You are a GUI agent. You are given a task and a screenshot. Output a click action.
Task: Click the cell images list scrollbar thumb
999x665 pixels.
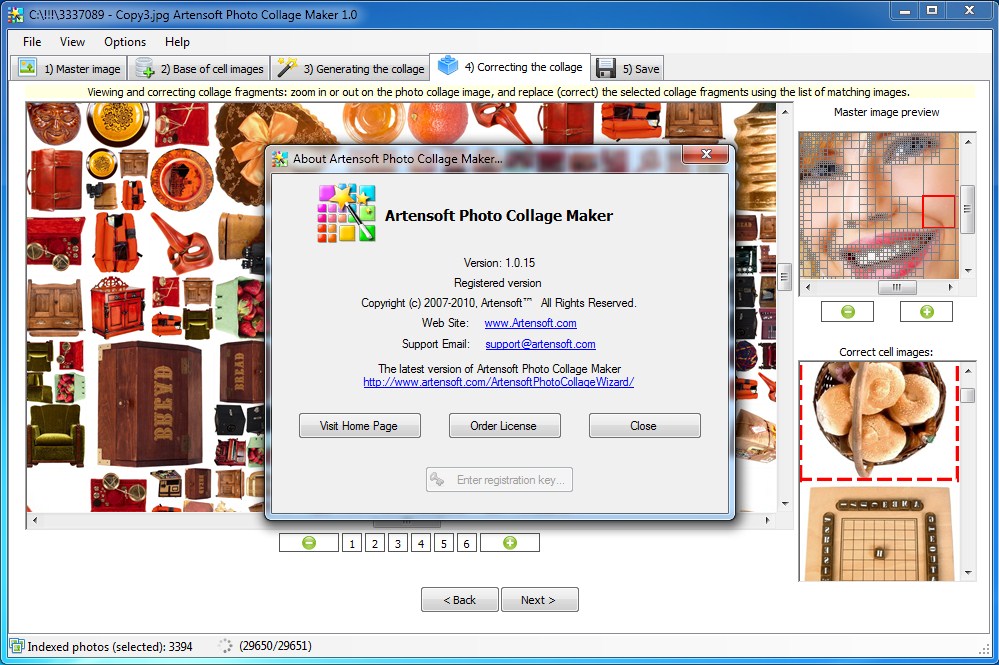click(x=968, y=395)
